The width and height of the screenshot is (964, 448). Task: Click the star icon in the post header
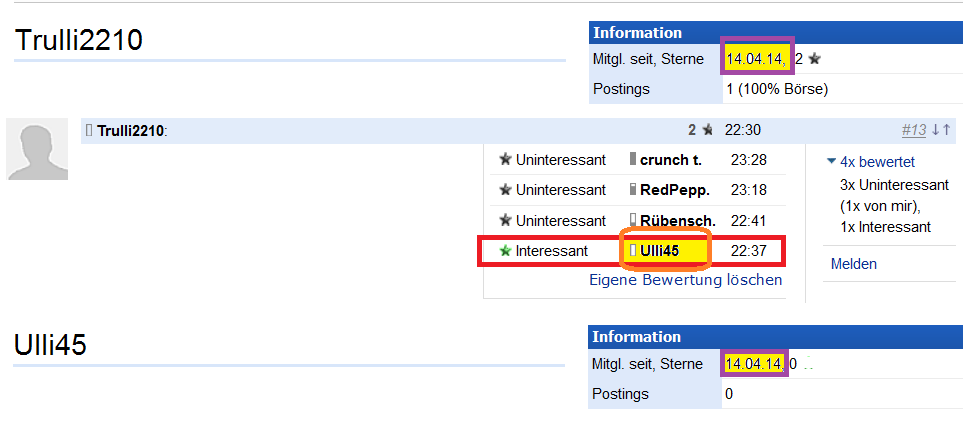(707, 130)
